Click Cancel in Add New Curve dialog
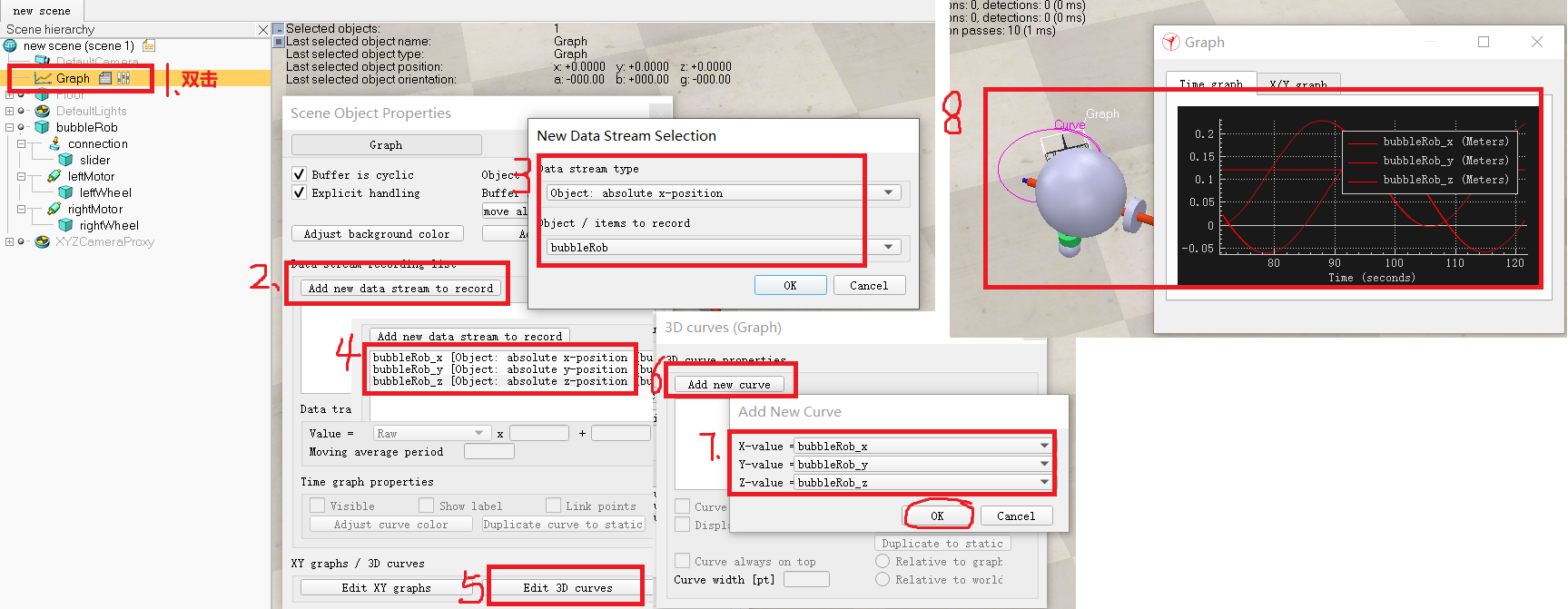The image size is (1568, 609). (x=1016, y=516)
